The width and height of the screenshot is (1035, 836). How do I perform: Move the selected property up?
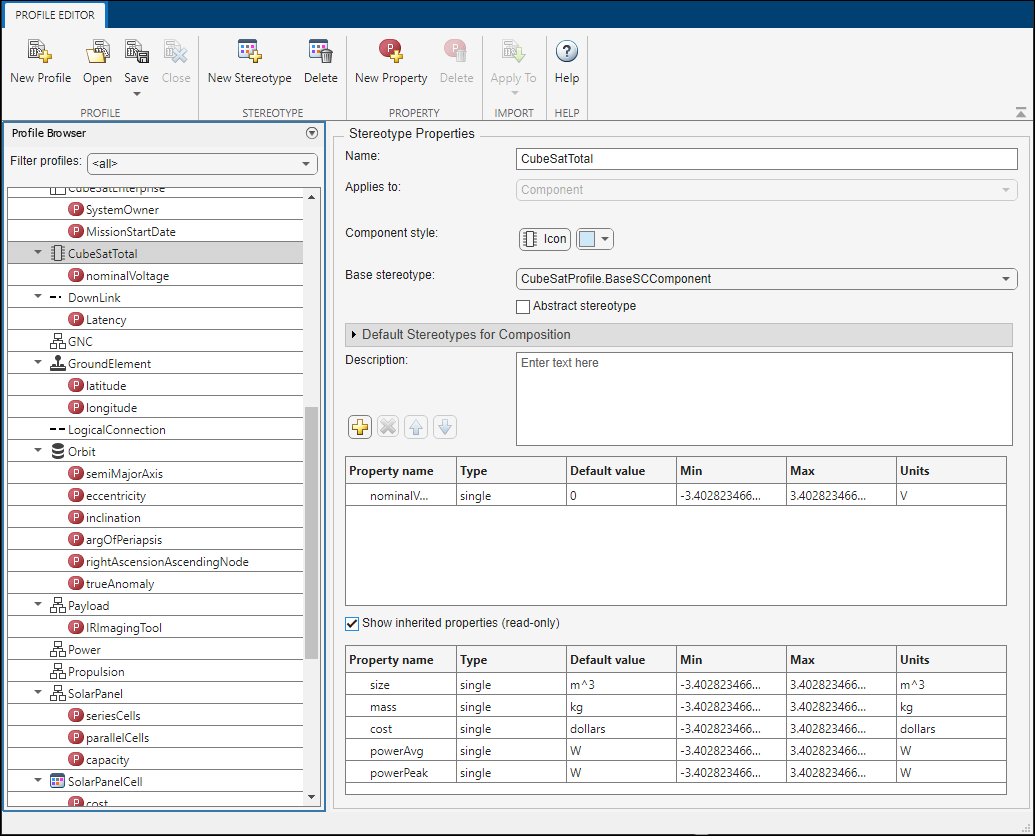coord(416,427)
